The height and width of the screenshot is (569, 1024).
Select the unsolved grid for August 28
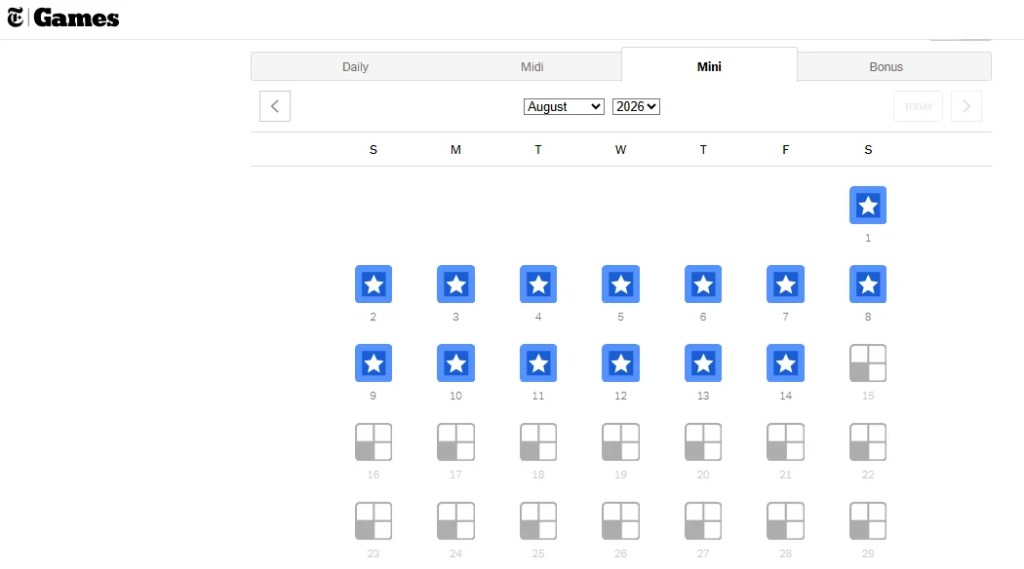(x=785, y=521)
